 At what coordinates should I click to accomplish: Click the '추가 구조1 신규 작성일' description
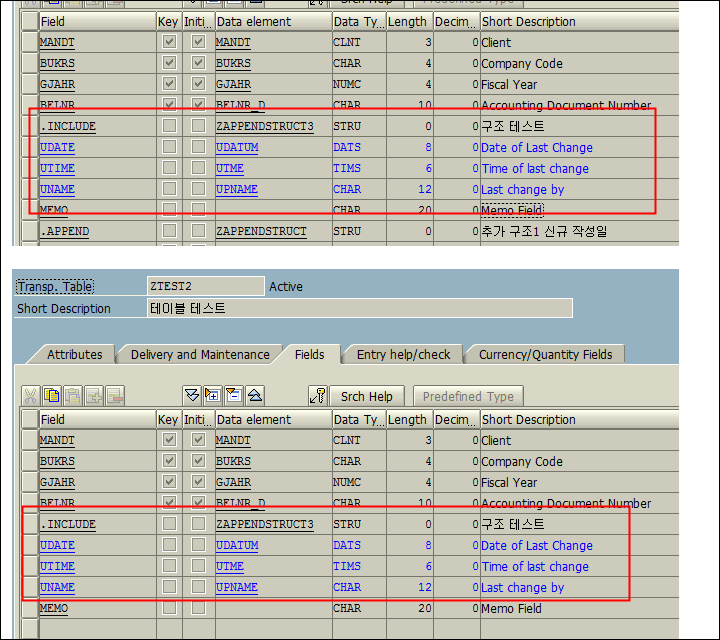[x=544, y=231]
